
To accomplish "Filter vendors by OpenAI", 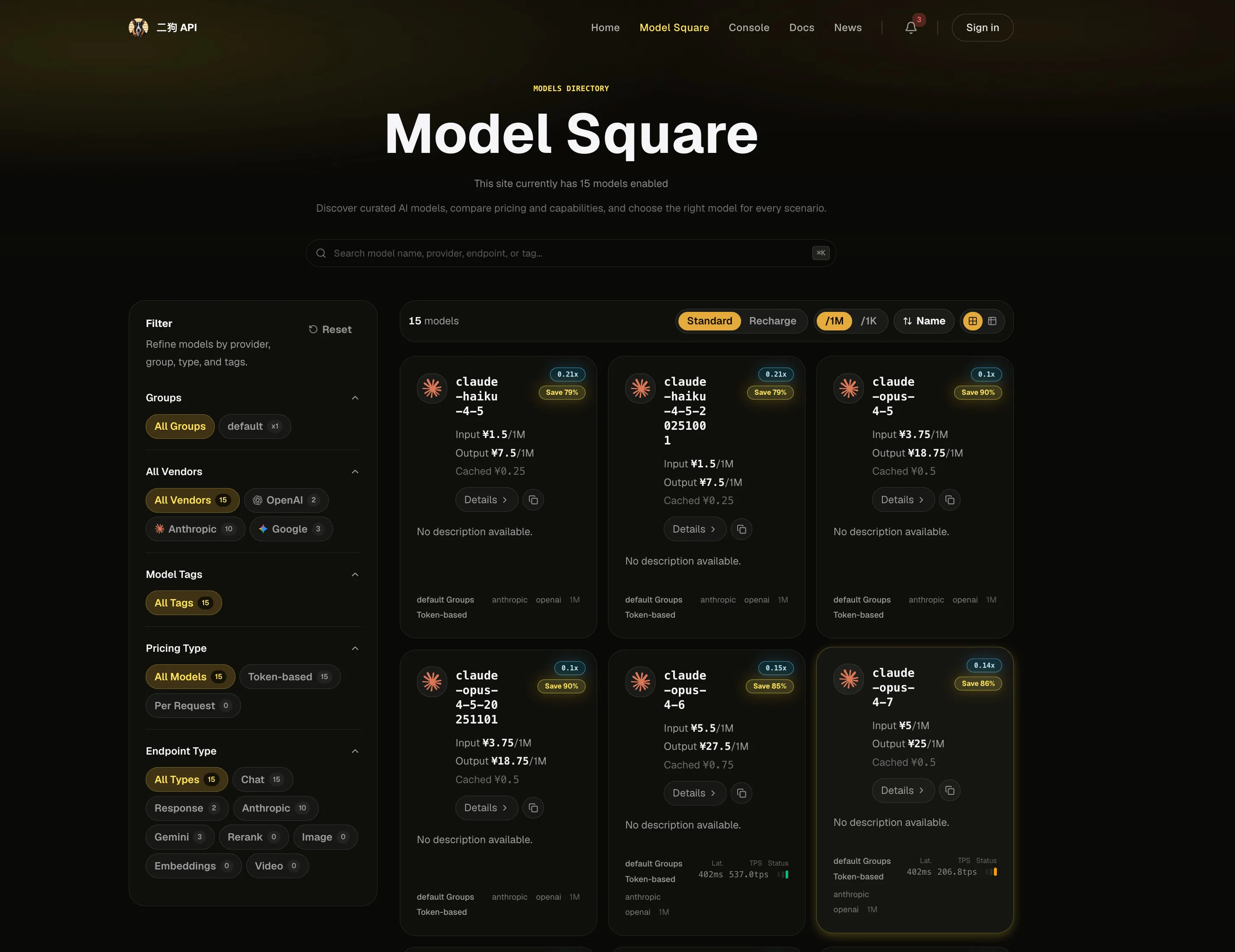I will pyautogui.click(x=286, y=500).
